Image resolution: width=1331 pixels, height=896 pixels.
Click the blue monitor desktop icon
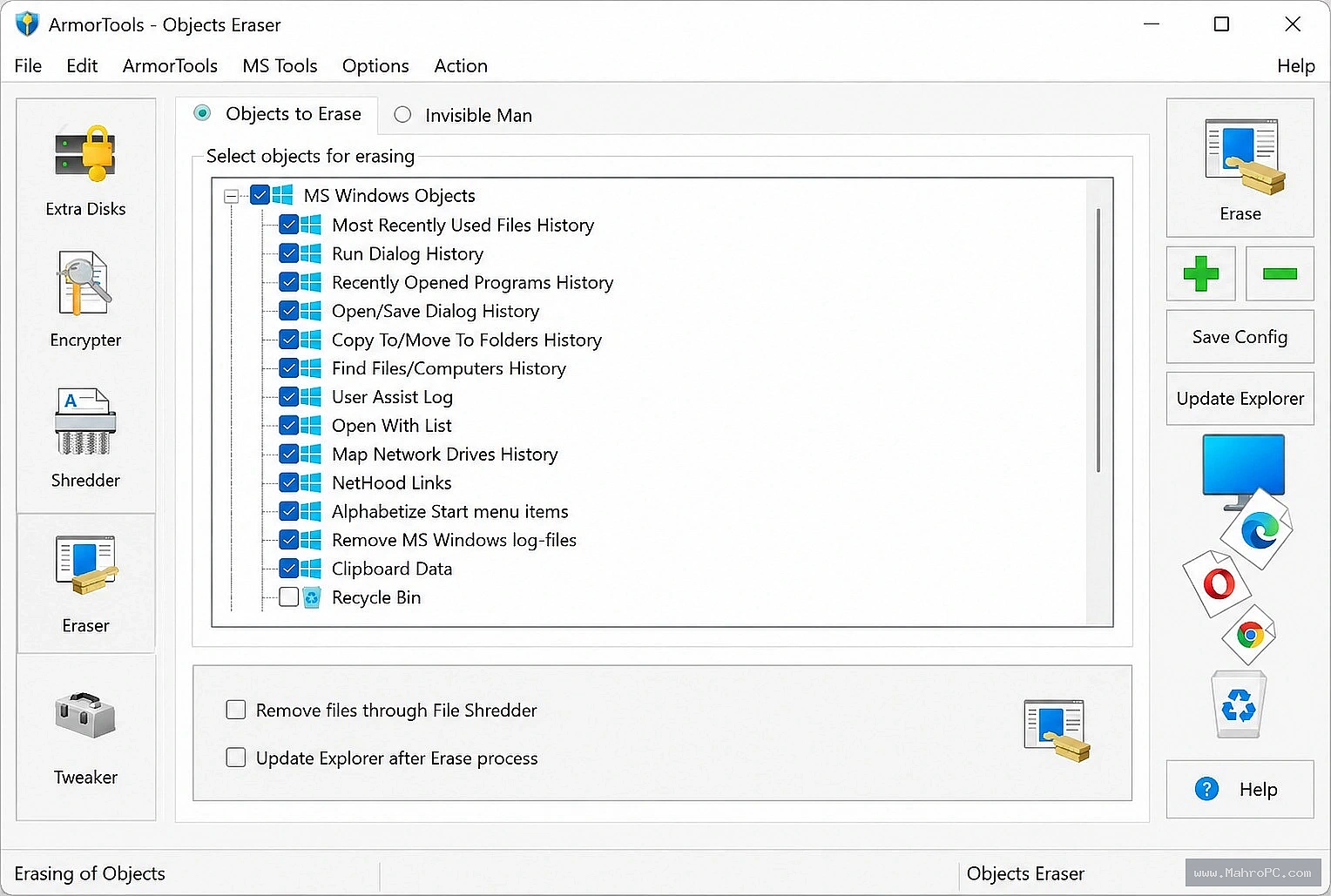[x=1243, y=470]
